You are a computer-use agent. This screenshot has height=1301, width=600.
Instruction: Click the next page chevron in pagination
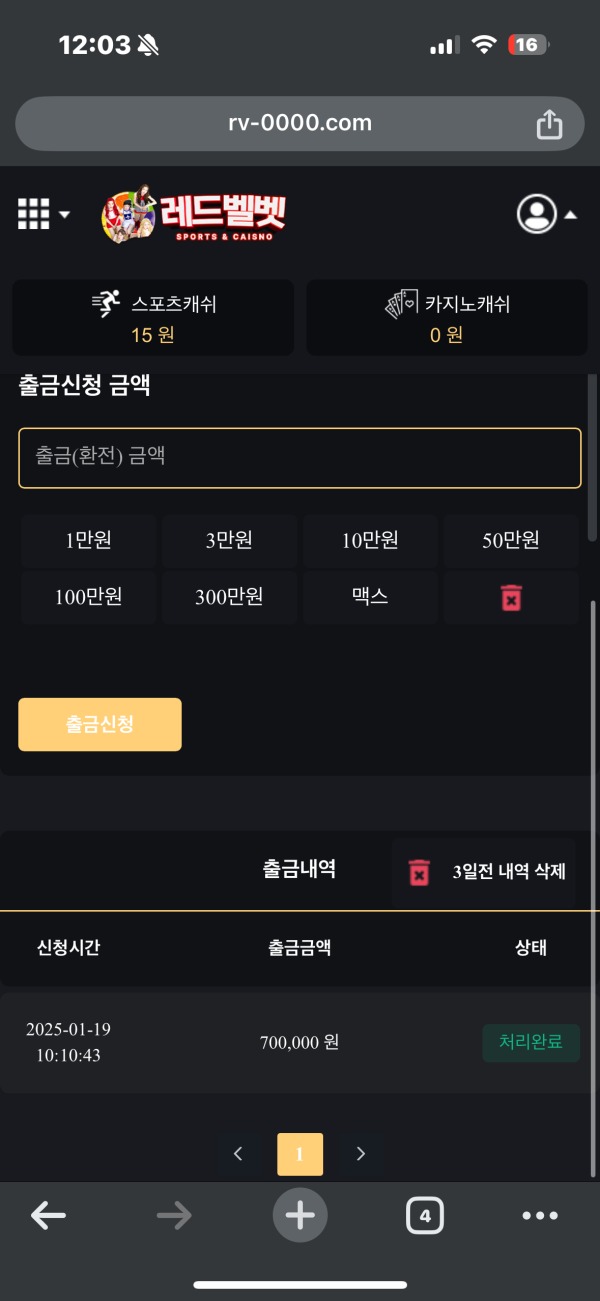[360, 1153]
